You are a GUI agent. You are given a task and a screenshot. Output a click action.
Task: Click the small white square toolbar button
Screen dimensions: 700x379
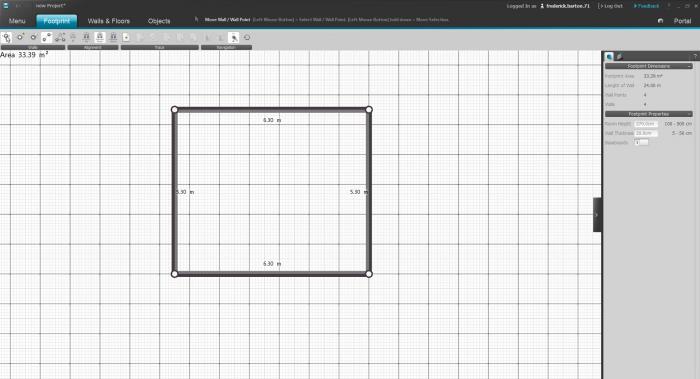coord(126,37)
